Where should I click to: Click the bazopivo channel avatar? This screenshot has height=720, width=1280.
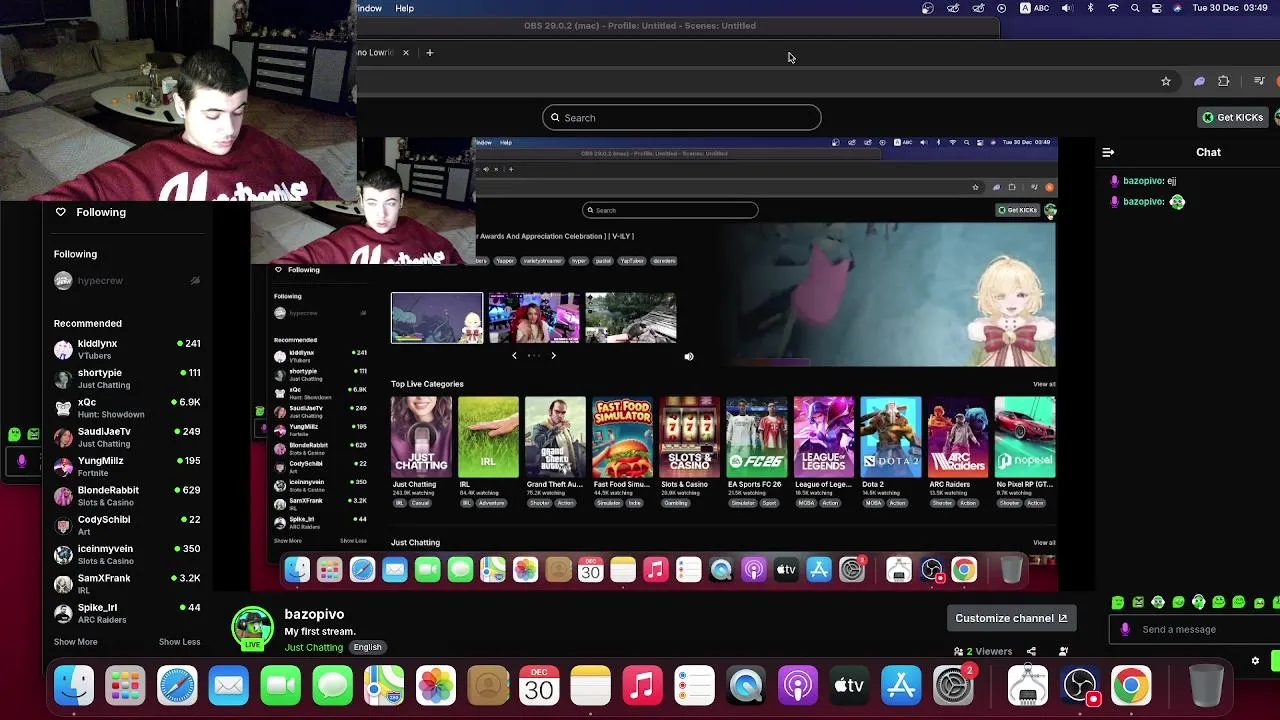coord(252,629)
